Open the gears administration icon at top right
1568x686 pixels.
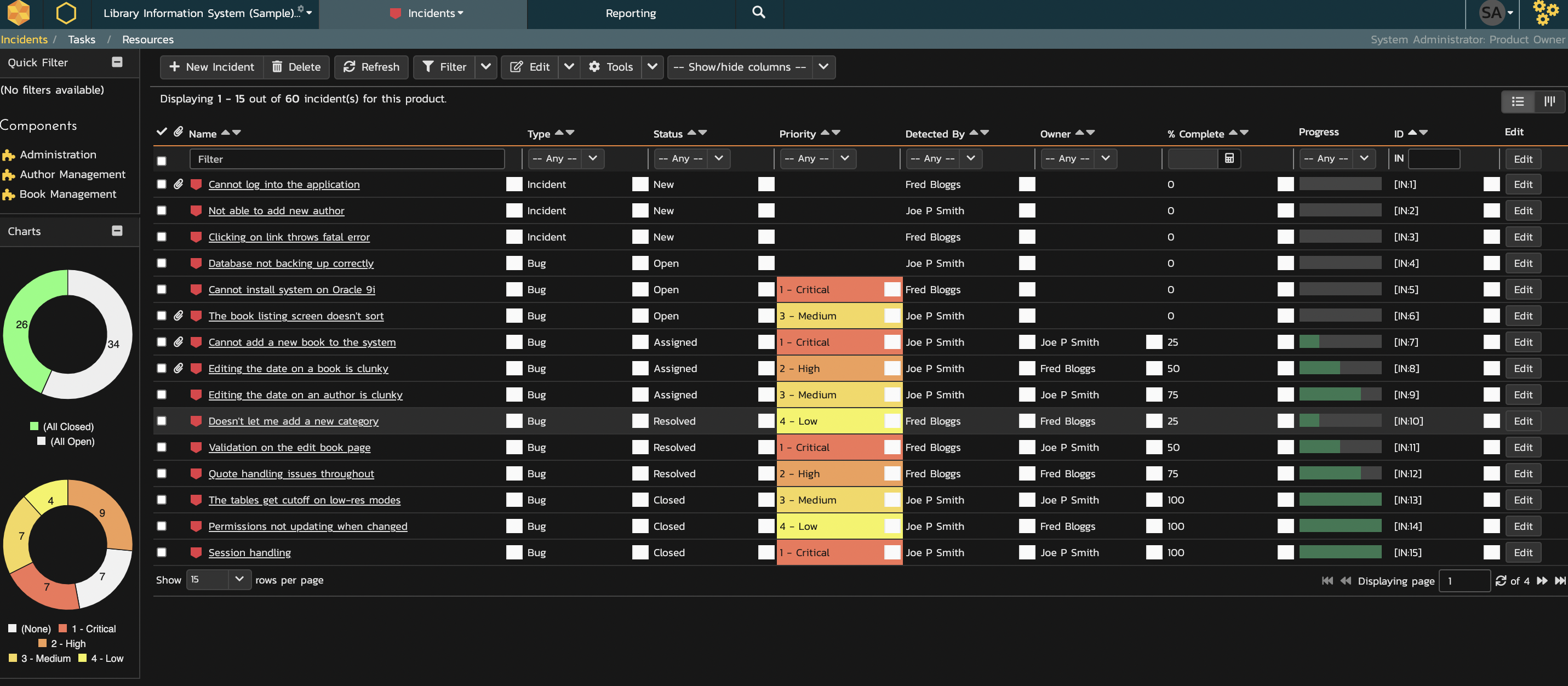coord(1546,13)
